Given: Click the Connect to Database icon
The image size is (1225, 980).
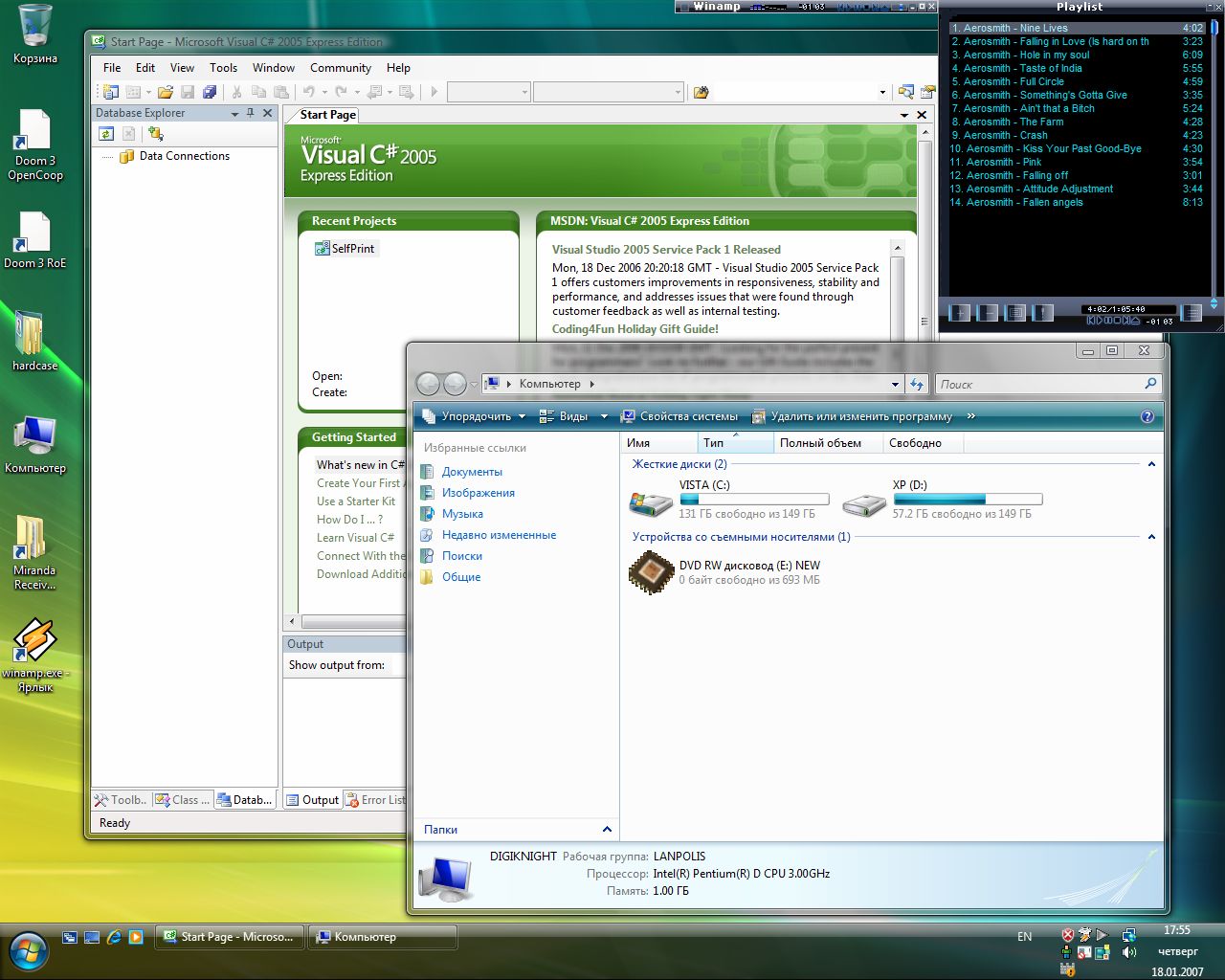Looking at the screenshot, I should [155, 134].
